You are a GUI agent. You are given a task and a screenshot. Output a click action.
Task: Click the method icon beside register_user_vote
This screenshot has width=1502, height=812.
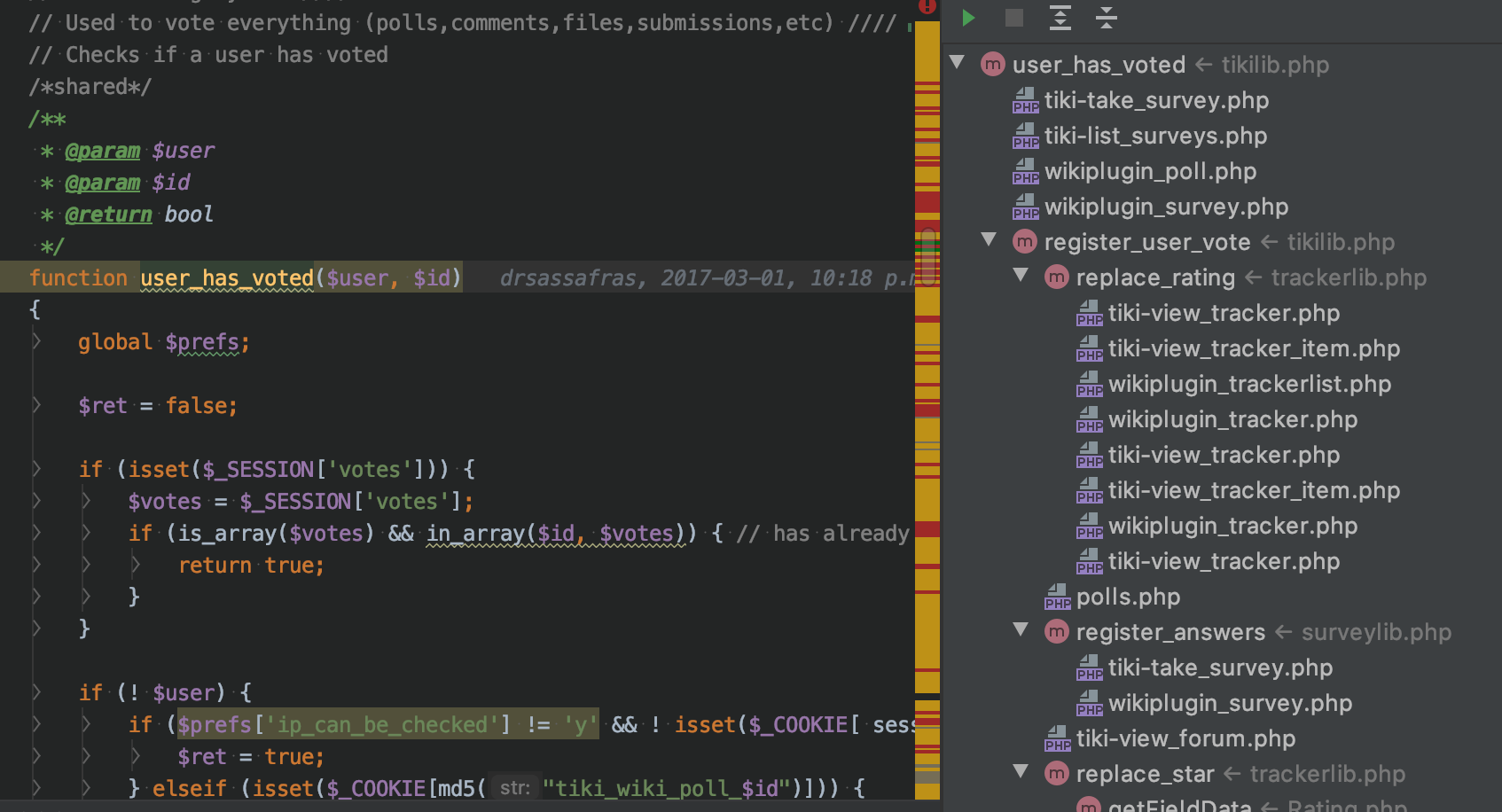[x=1025, y=241]
